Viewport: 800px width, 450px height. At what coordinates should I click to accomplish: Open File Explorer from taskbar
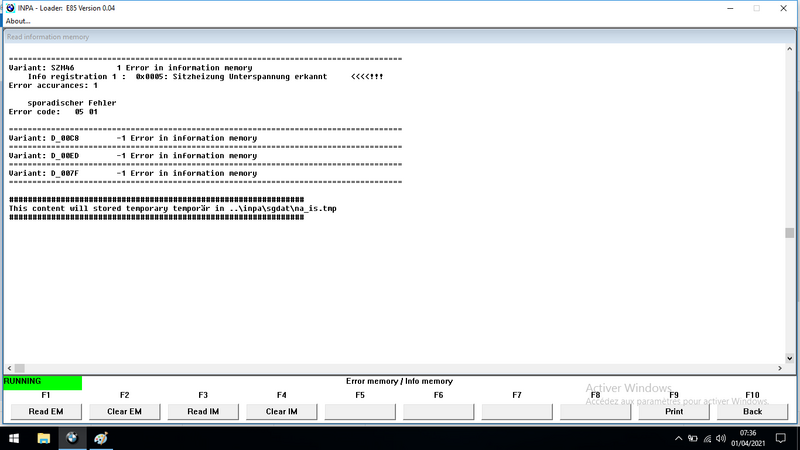pos(43,438)
